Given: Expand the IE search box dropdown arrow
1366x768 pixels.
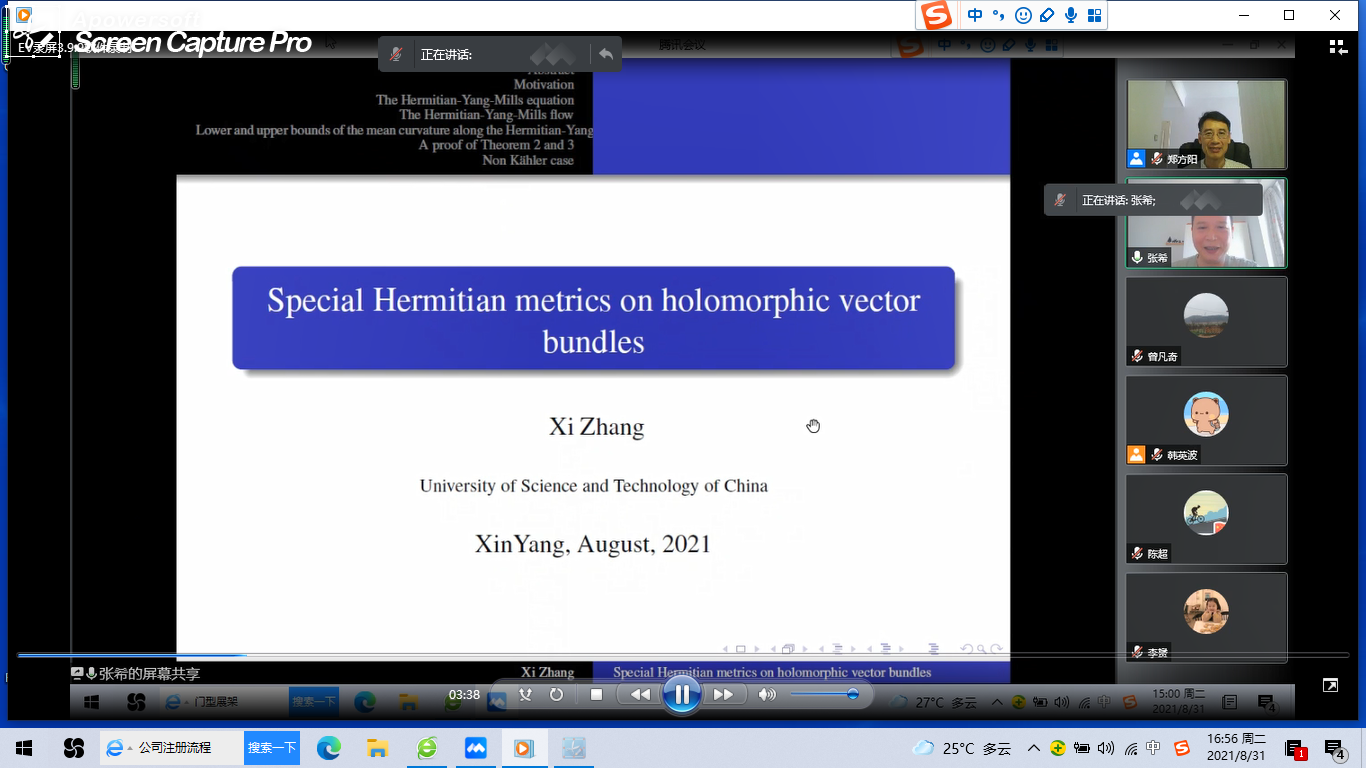Looking at the screenshot, I should (130, 748).
